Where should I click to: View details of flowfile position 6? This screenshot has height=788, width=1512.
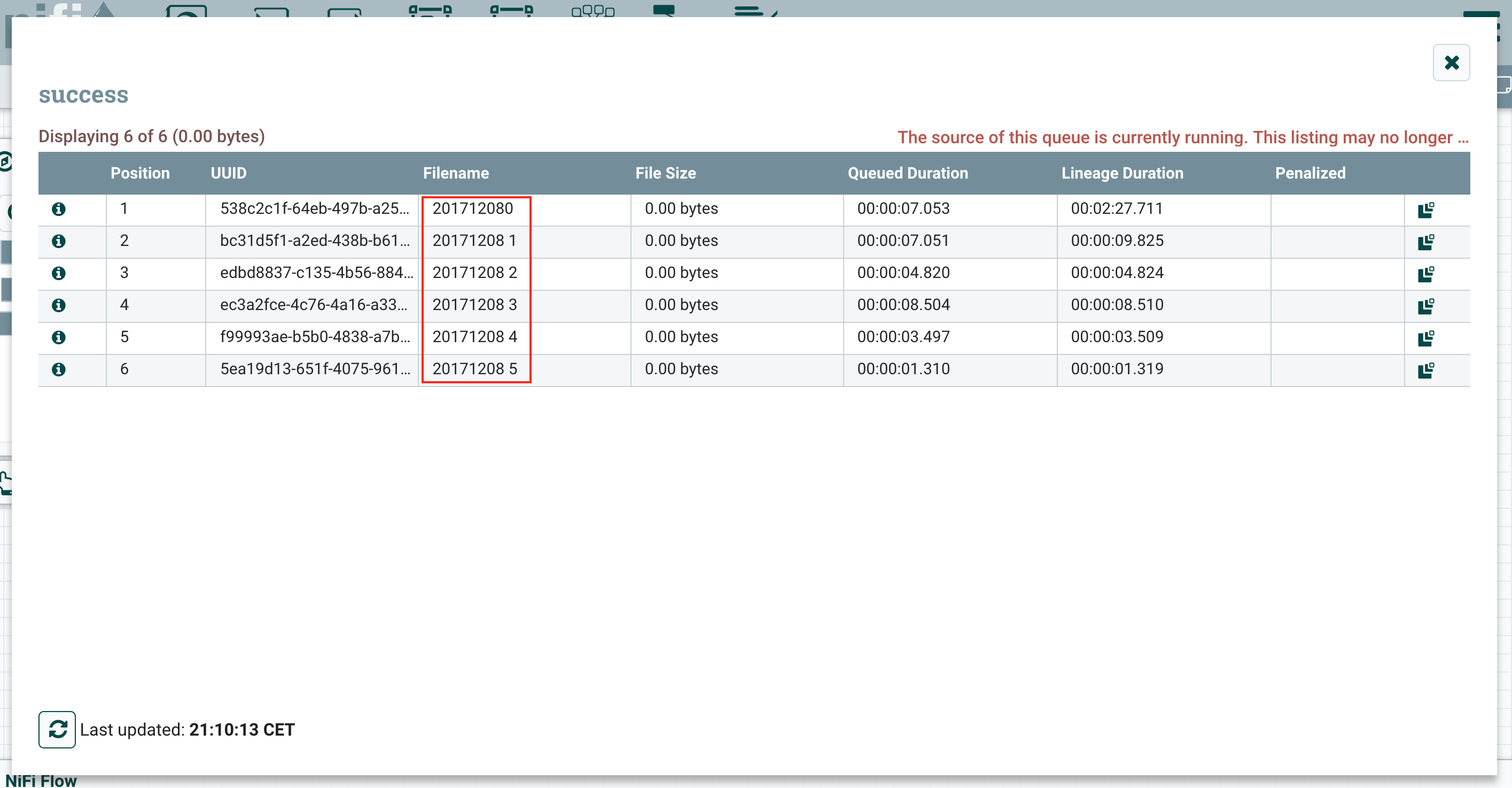pyautogui.click(x=59, y=369)
